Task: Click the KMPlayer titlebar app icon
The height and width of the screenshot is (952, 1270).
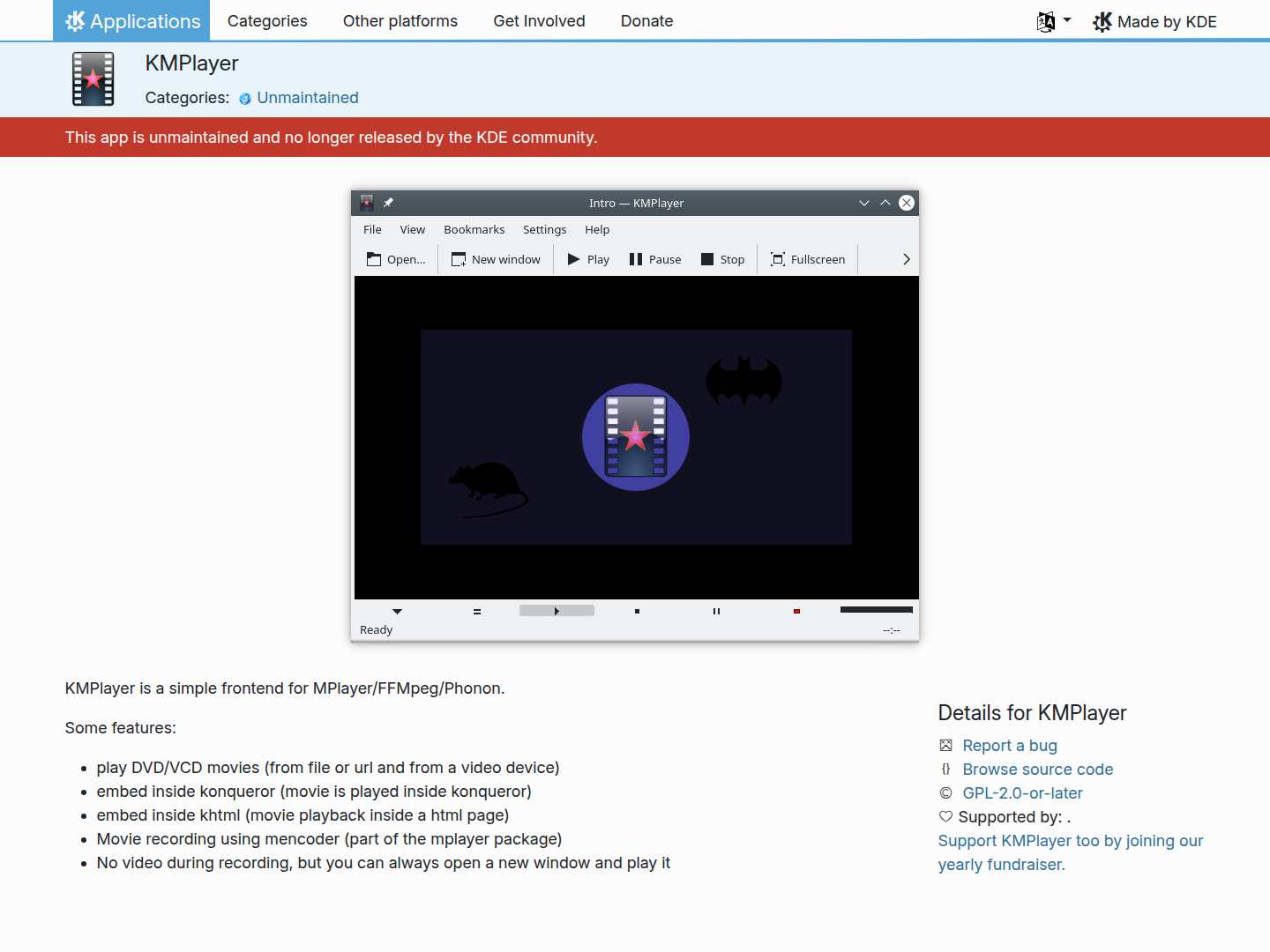Action: click(x=367, y=203)
